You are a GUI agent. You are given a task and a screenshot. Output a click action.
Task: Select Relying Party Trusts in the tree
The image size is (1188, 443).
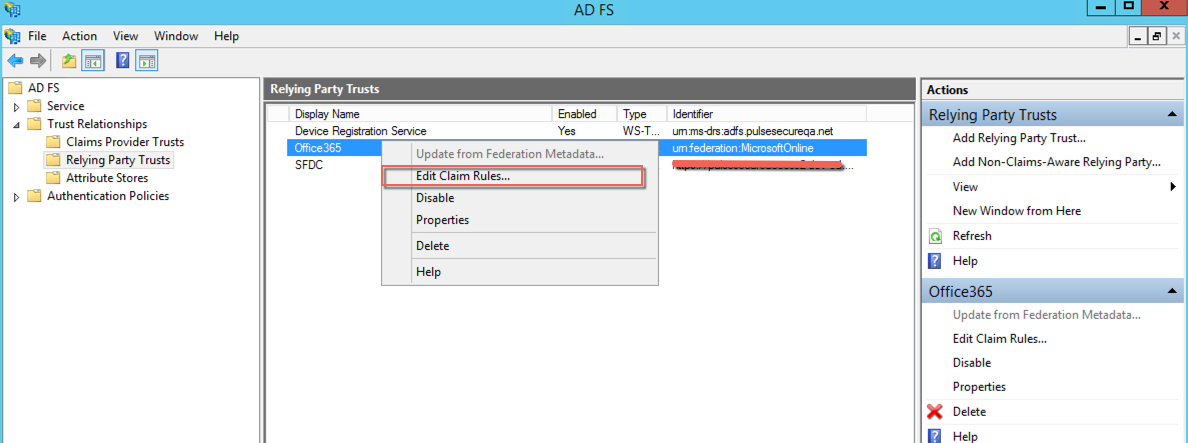(x=118, y=160)
